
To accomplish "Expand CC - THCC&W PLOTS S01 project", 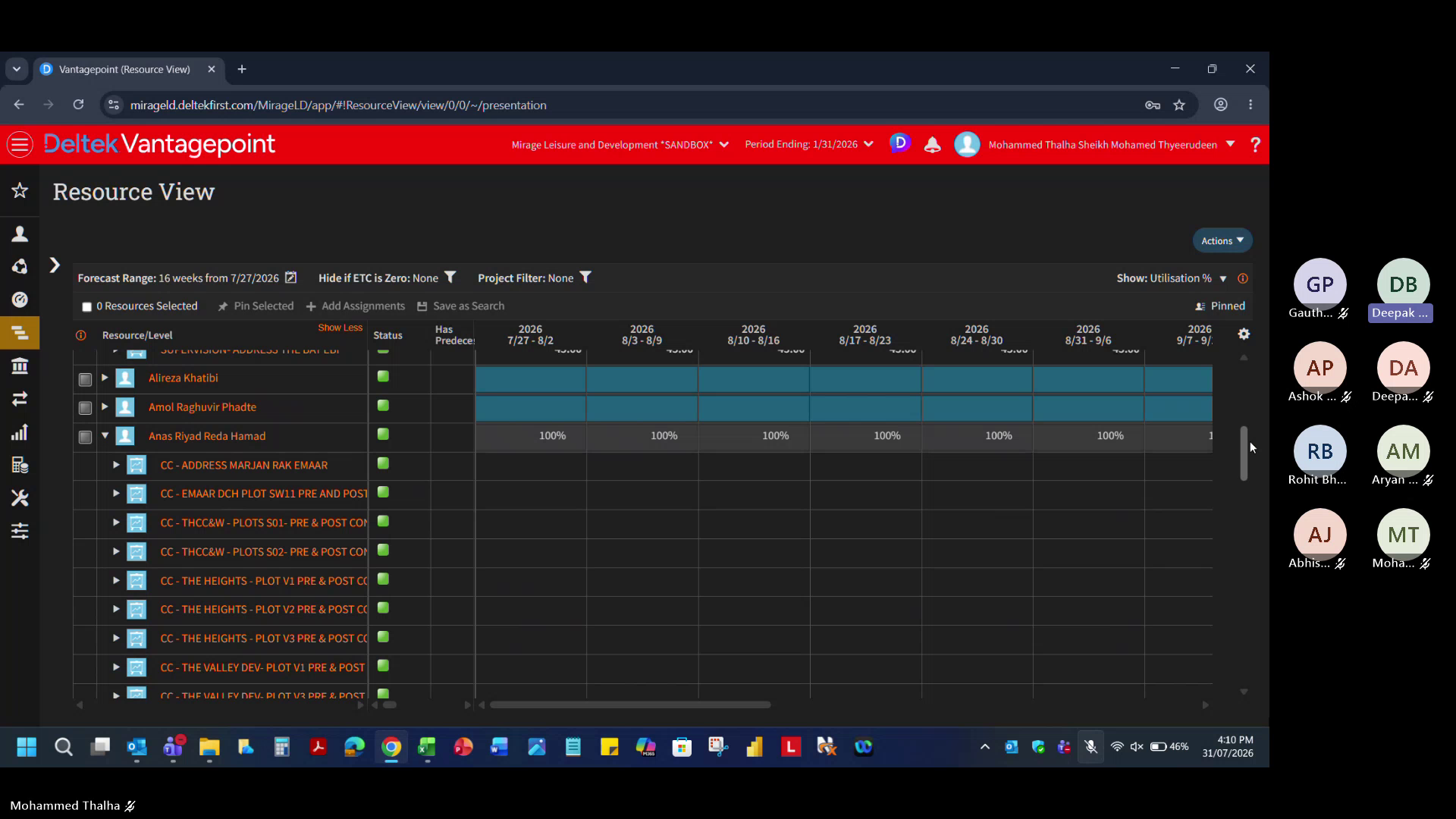I will 116,522.
